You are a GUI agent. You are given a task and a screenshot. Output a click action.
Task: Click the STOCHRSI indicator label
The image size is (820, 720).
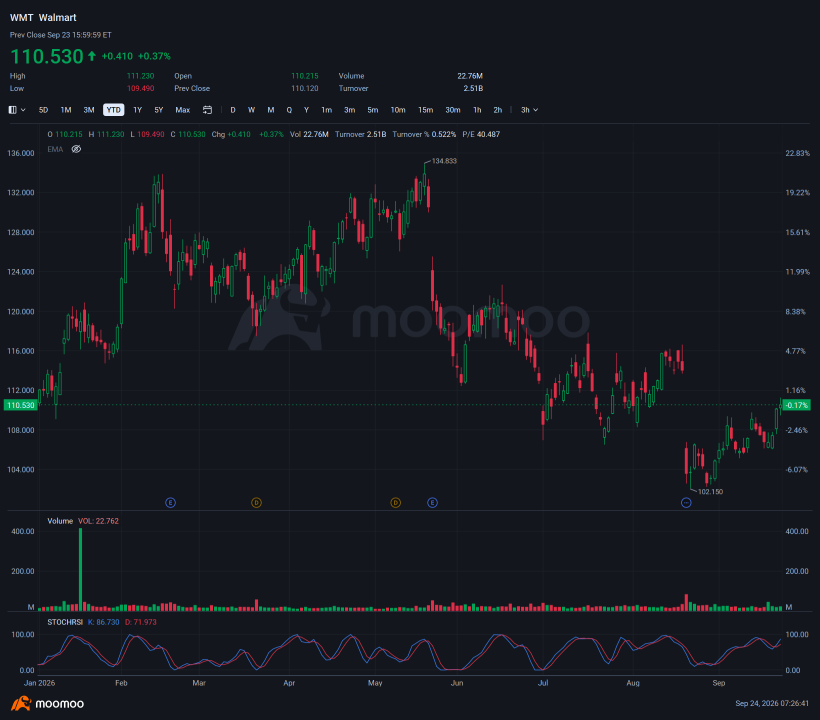(x=65, y=622)
